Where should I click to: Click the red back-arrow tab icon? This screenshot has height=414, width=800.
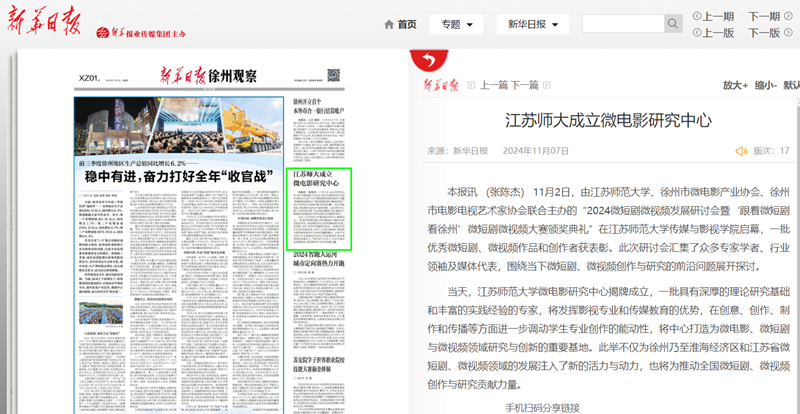430,58
